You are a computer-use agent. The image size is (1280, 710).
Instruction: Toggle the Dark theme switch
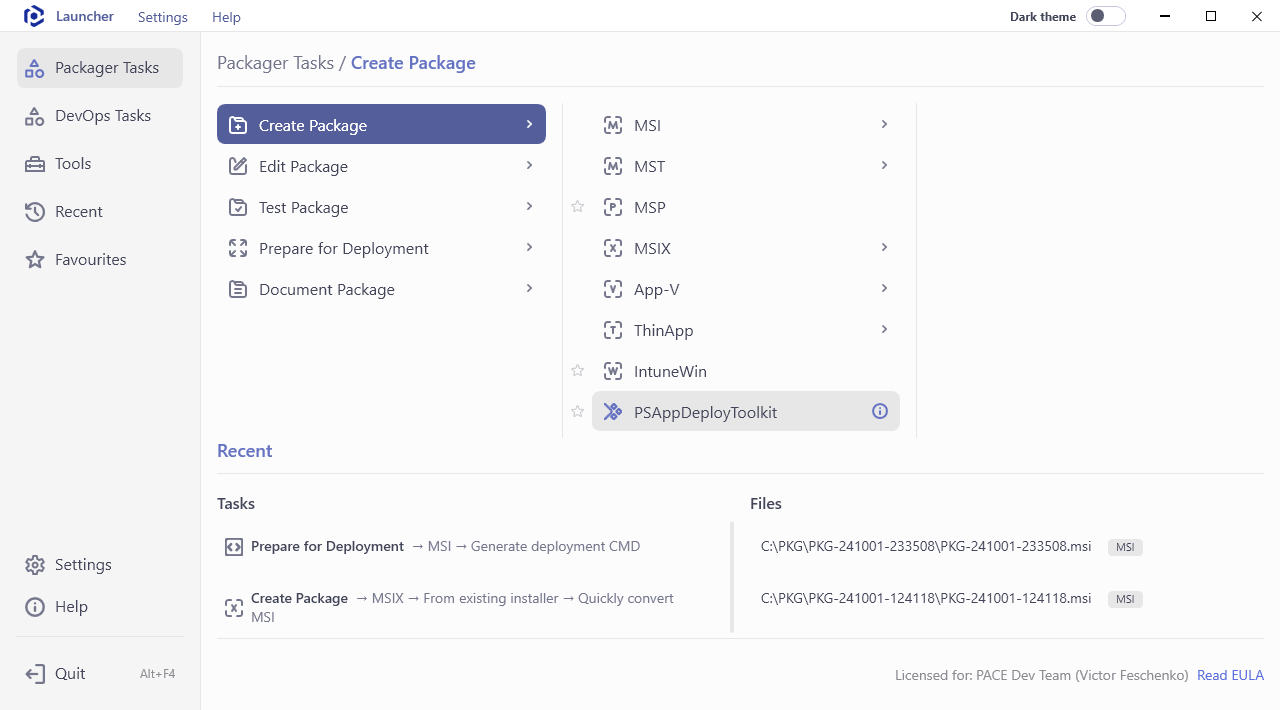(x=1106, y=16)
